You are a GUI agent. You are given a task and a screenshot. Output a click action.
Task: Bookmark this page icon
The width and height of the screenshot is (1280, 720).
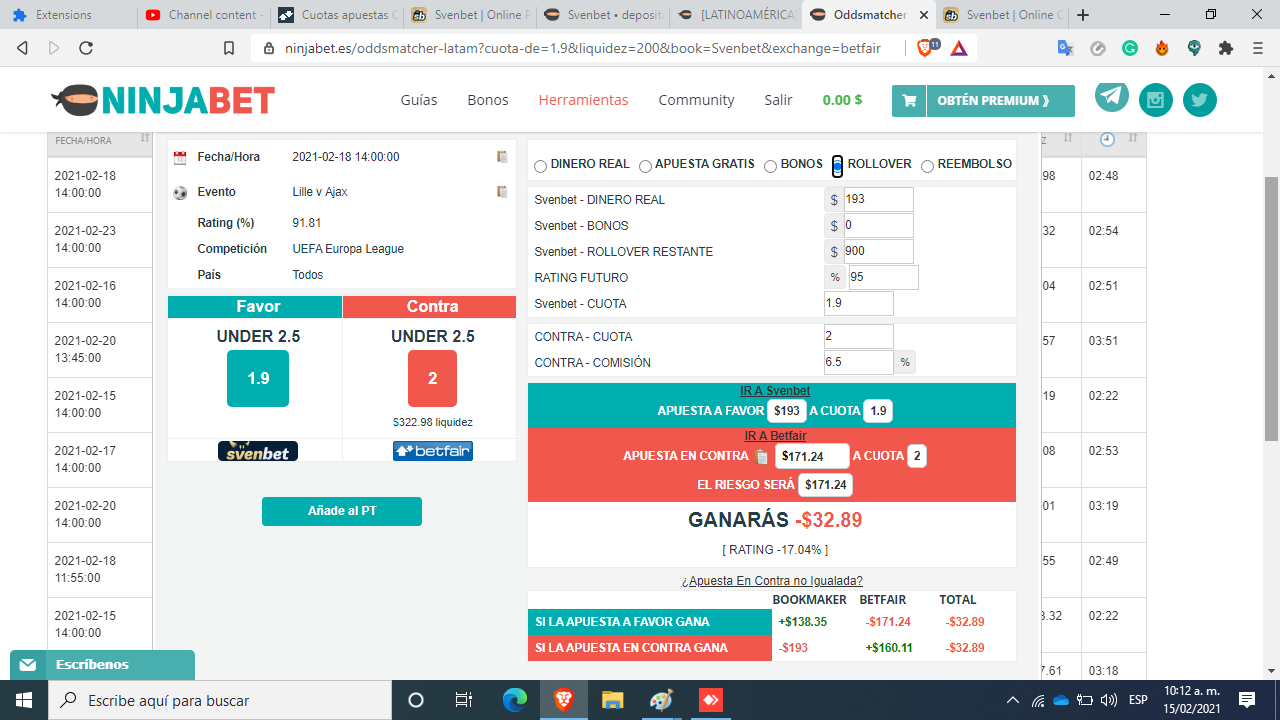coord(229,48)
